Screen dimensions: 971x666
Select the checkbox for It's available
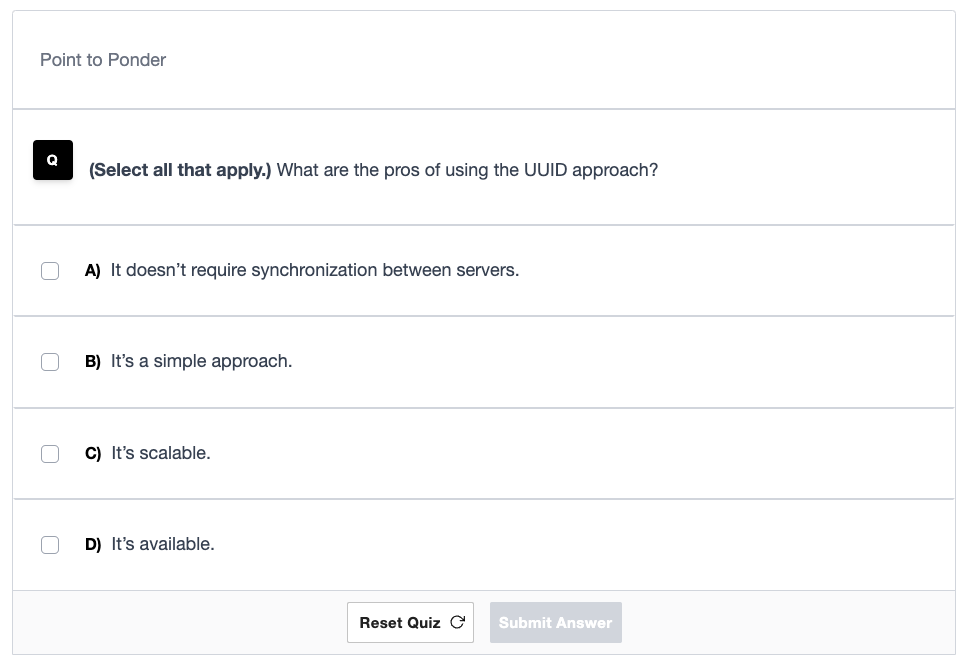point(50,545)
